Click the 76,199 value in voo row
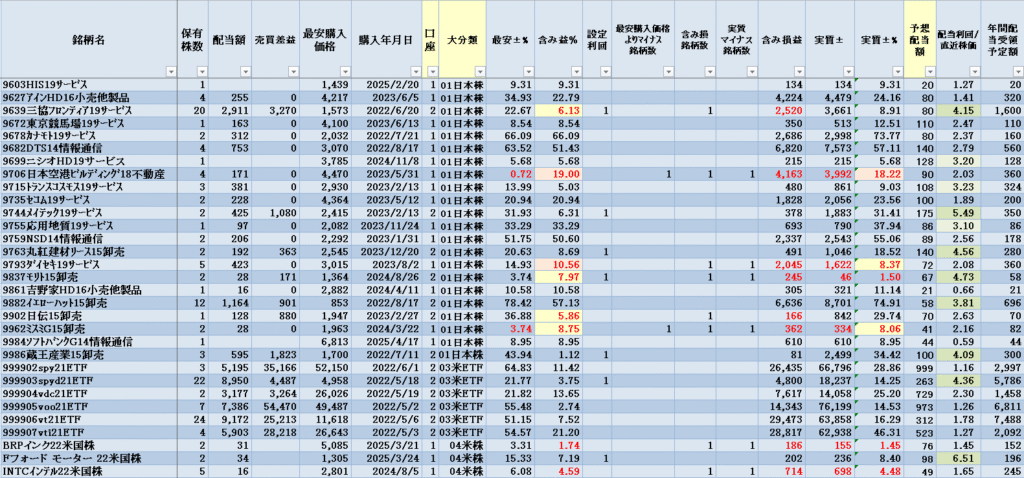1024x478 pixels. point(830,406)
